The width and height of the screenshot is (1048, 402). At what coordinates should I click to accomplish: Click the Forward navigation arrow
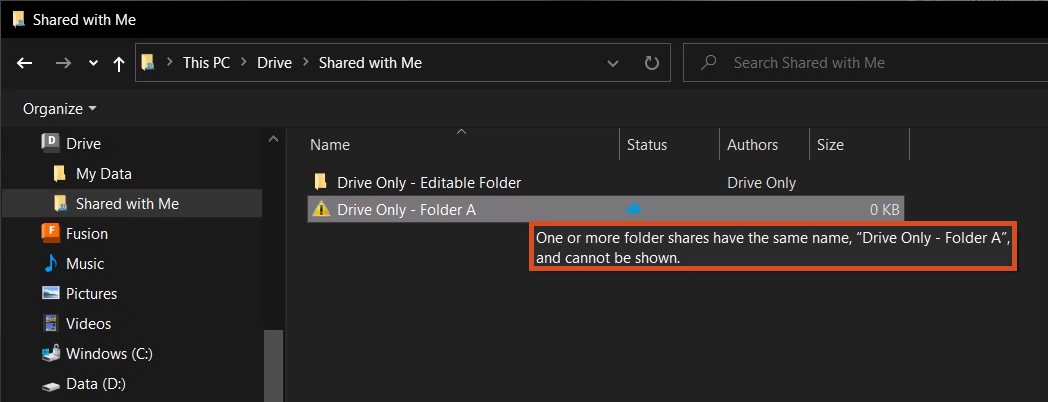pyautogui.click(x=63, y=63)
